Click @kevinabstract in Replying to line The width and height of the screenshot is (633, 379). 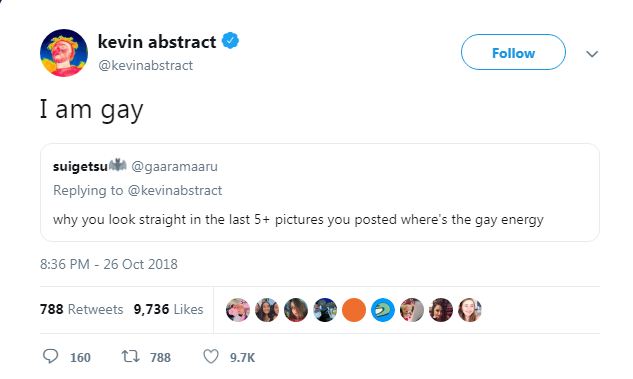click(x=175, y=191)
